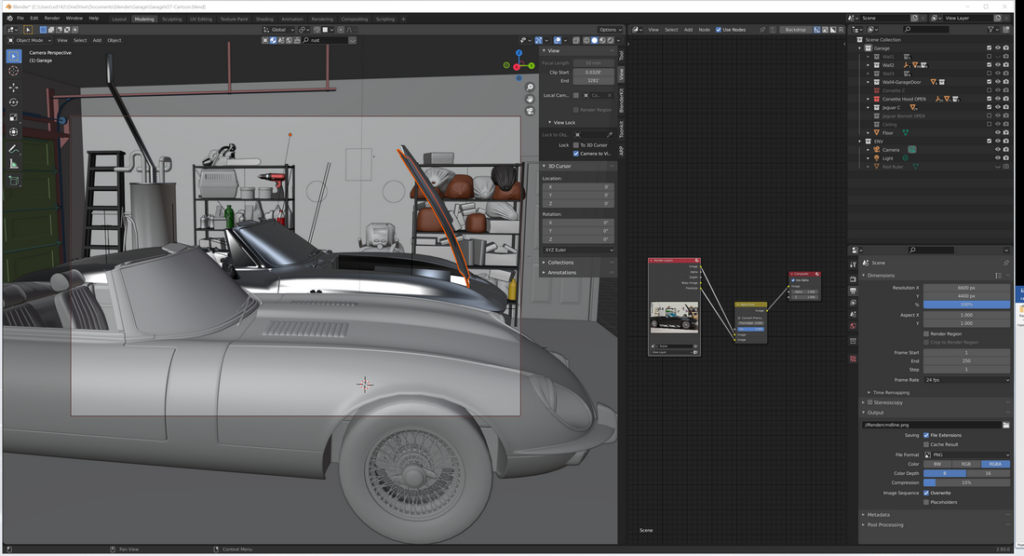Select the Measure tool
Screen dimensions: 1024x556
[x=13, y=163]
